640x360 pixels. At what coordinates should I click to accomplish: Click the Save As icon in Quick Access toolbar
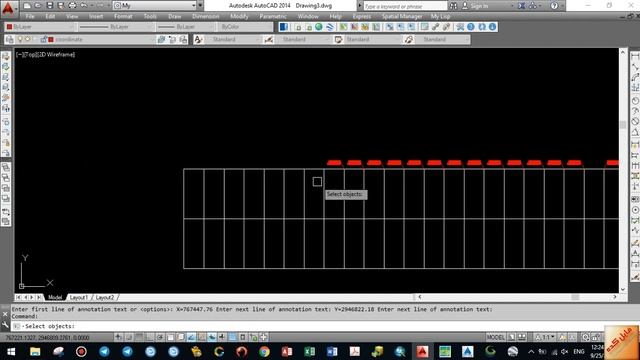[61, 6]
